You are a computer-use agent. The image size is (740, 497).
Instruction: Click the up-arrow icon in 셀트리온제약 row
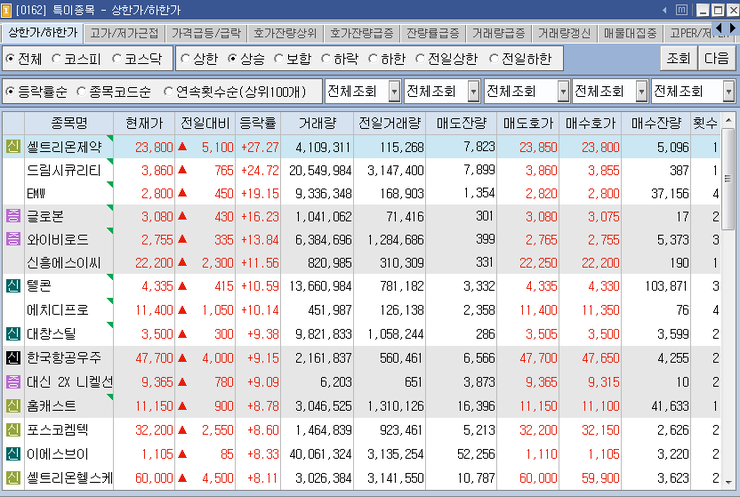182,147
